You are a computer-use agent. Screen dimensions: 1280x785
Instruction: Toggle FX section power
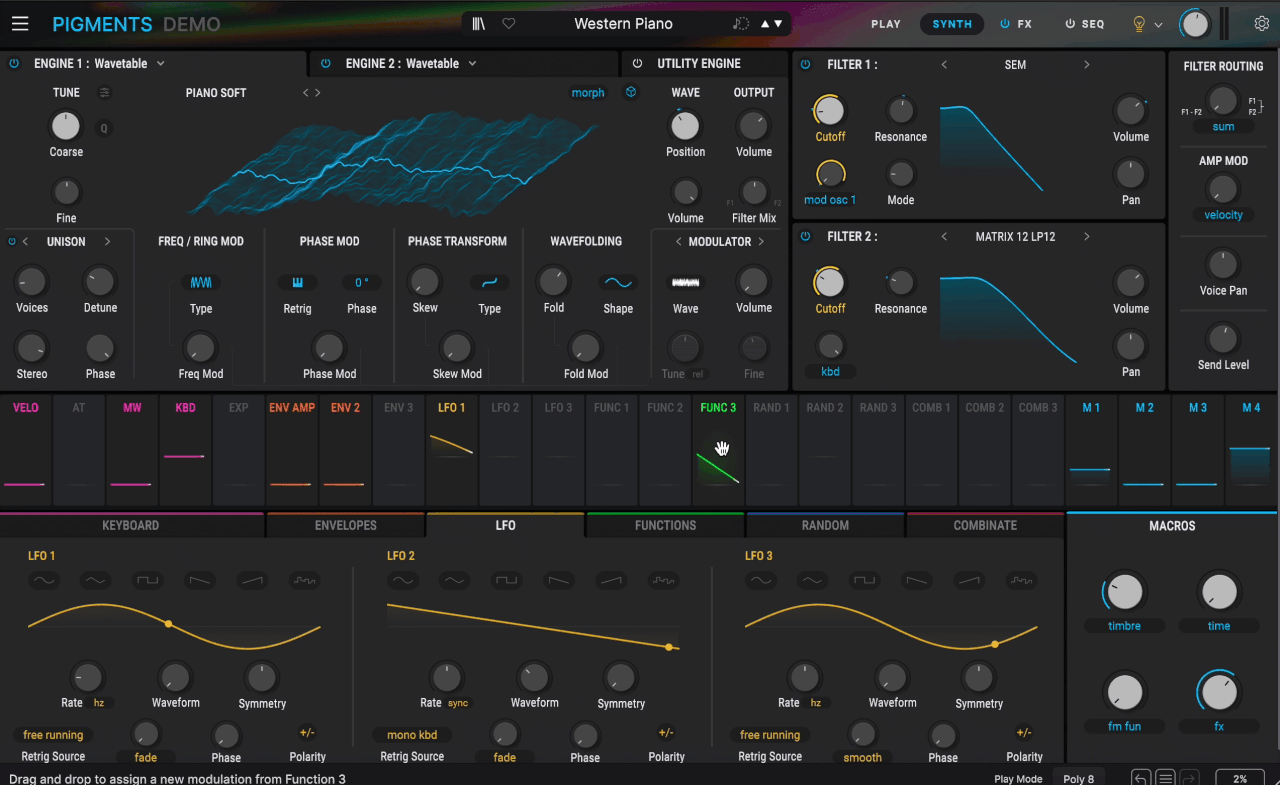[1005, 24]
